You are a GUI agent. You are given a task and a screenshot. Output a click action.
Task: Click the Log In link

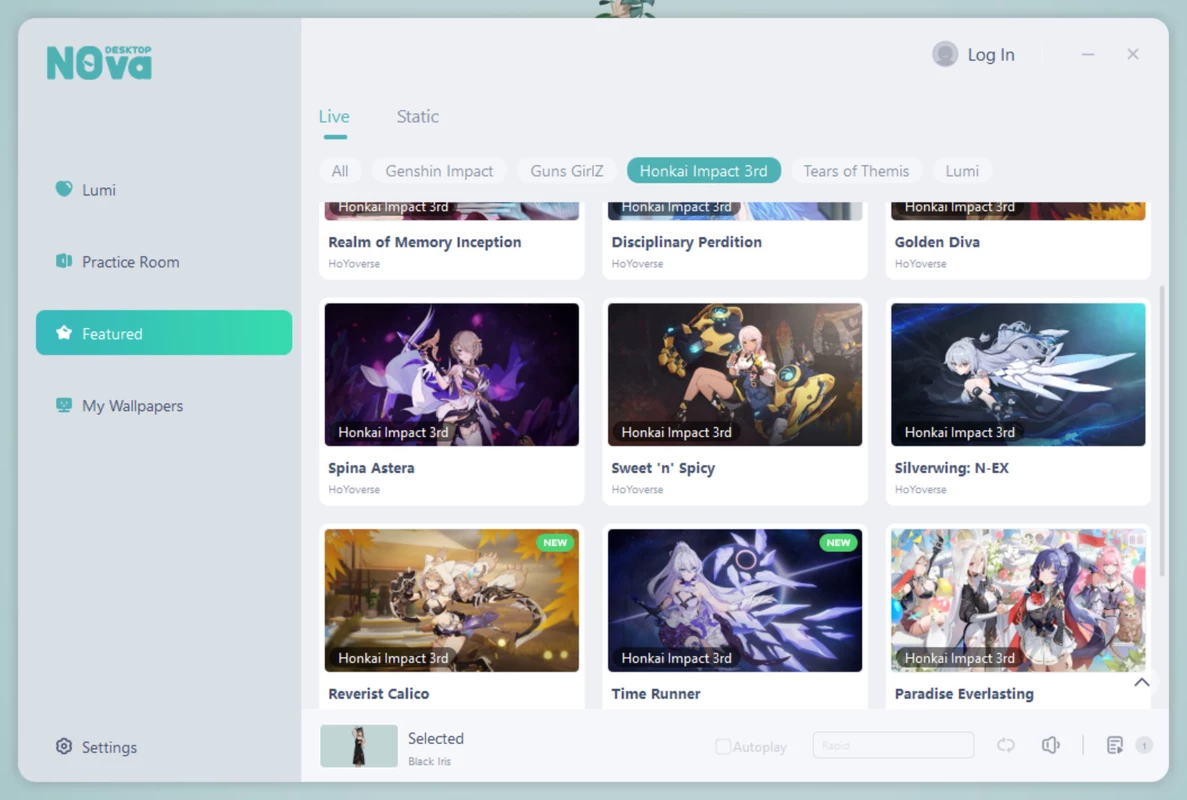(990, 54)
